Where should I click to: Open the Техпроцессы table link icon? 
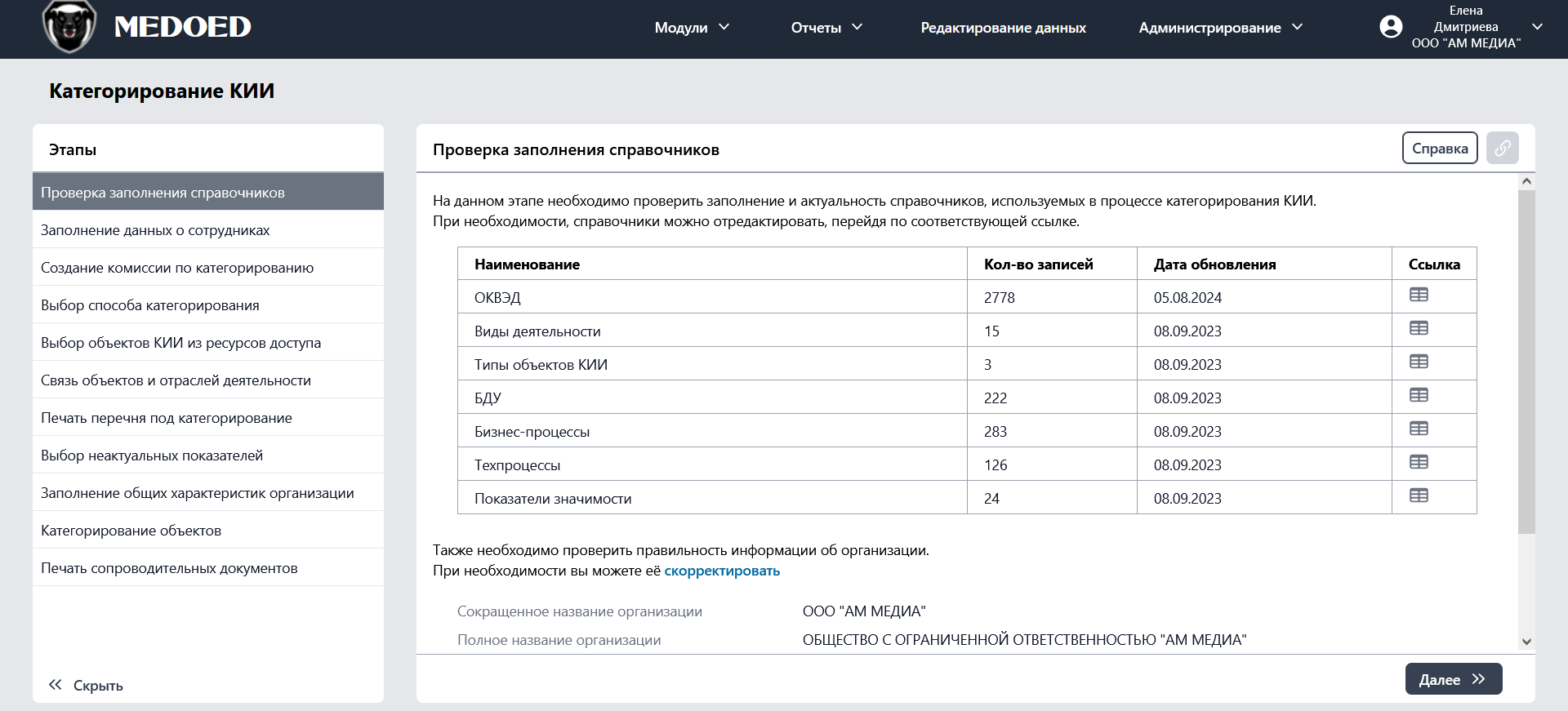click(1419, 463)
